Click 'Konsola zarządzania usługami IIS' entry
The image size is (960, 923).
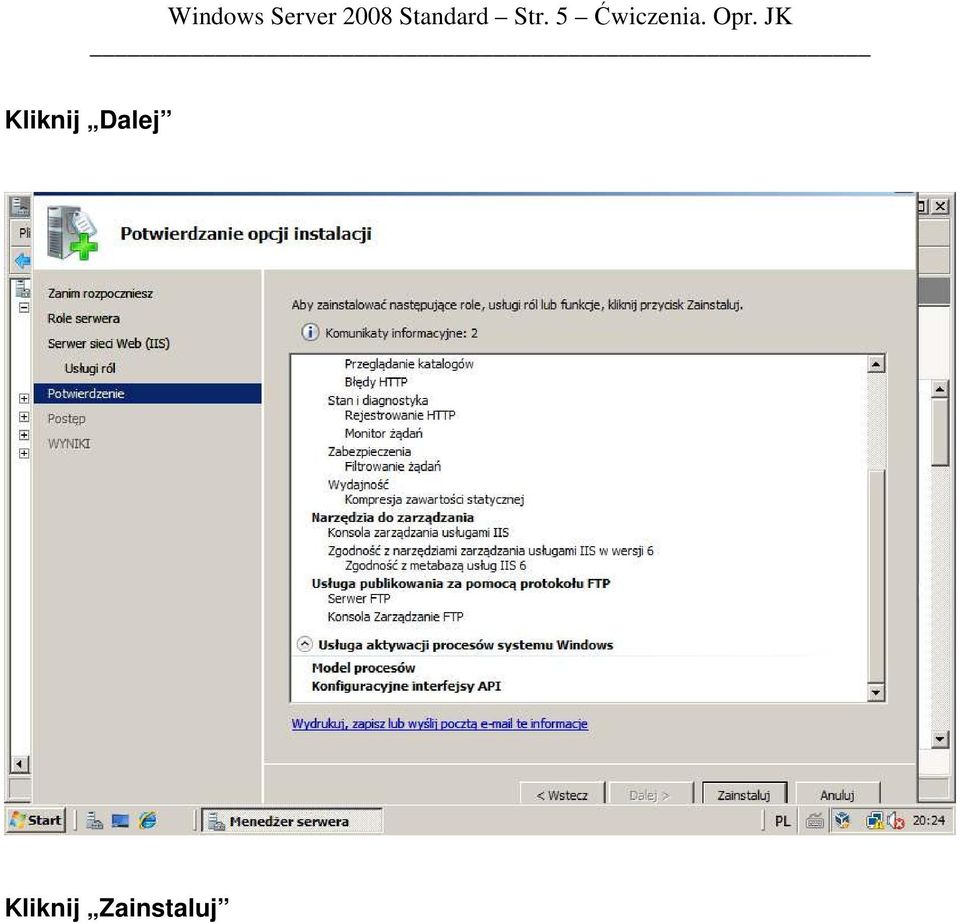point(418,532)
